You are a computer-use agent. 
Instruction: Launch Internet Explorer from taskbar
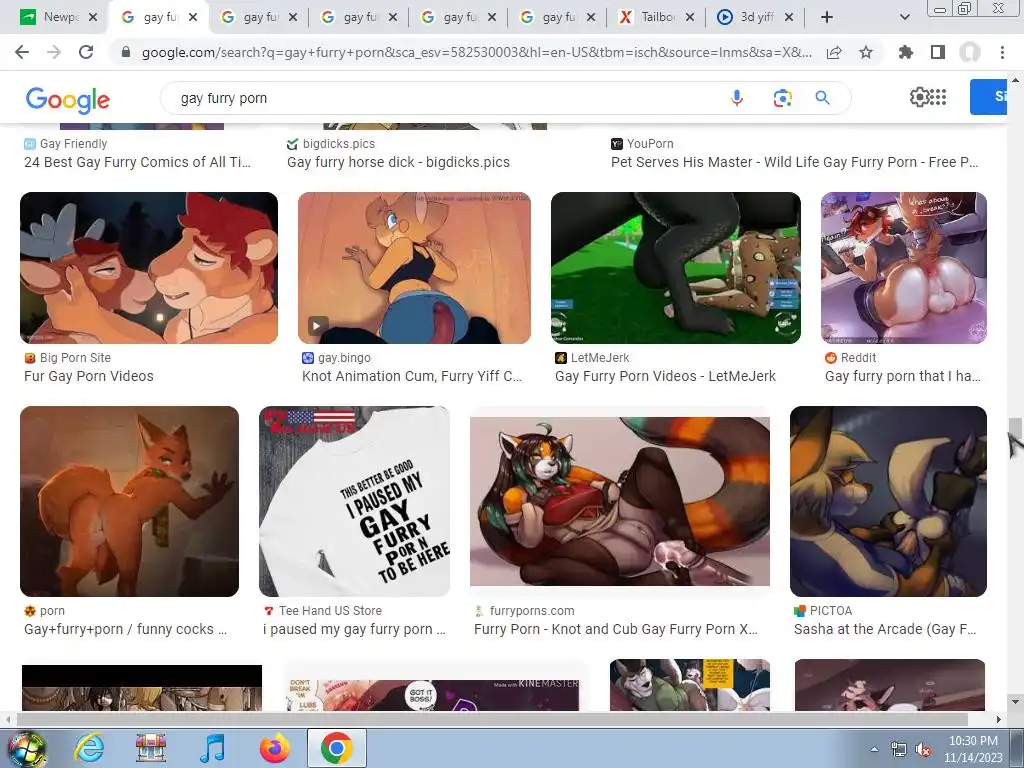coord(89,748)
